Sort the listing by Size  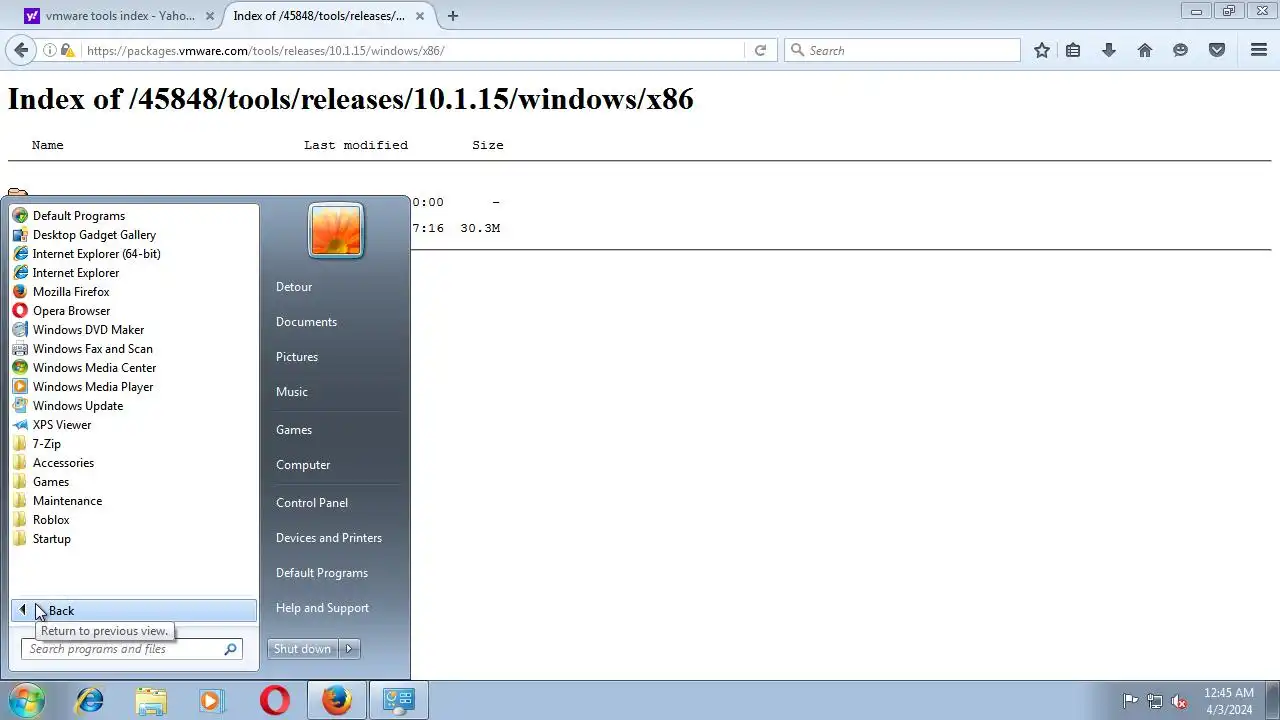[488, 145]
